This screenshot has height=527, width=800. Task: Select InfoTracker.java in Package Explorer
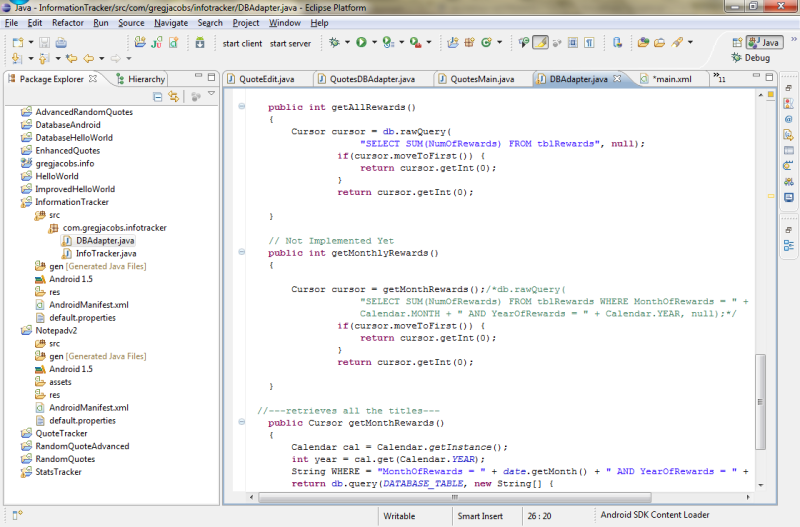105,253
